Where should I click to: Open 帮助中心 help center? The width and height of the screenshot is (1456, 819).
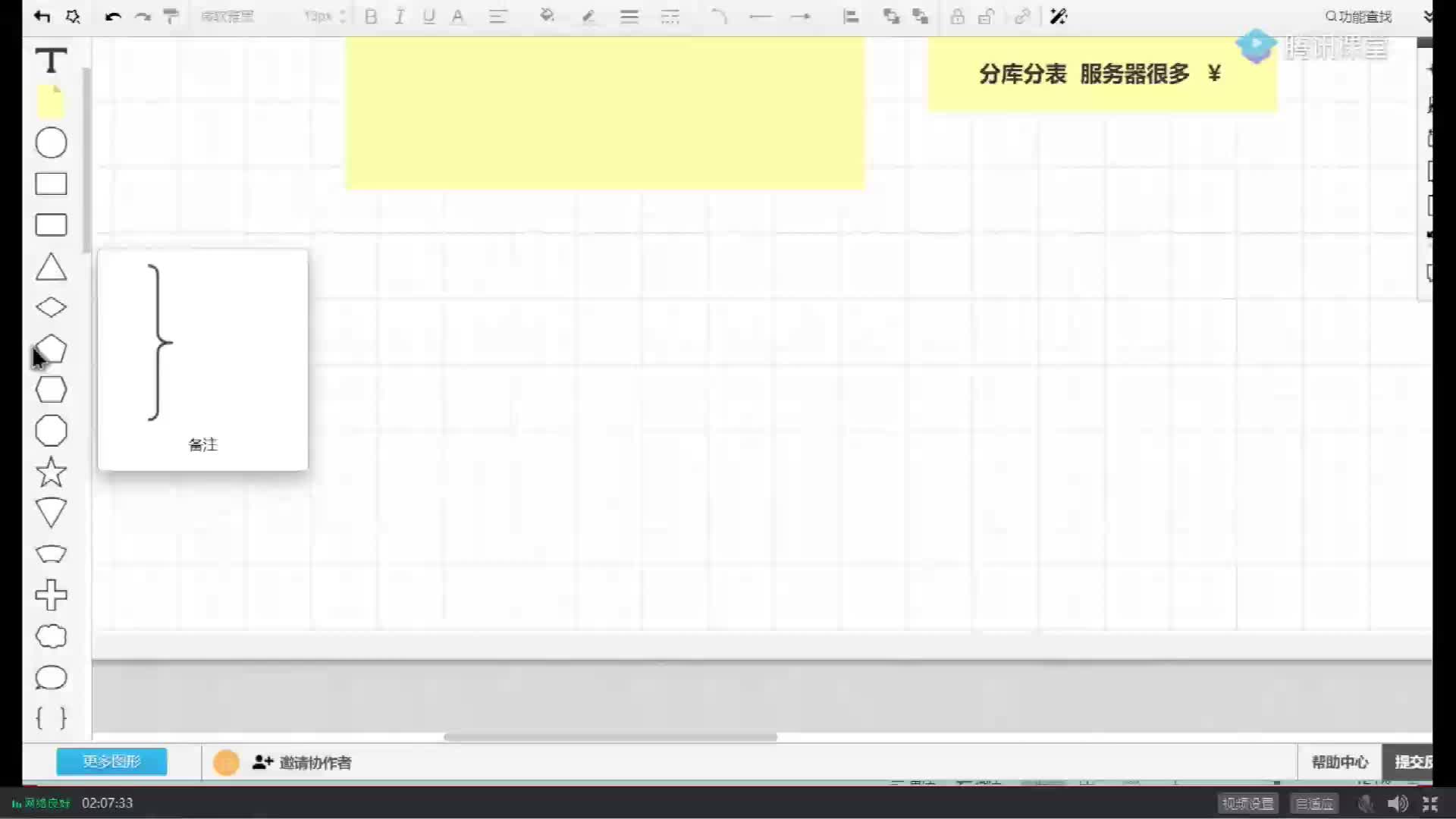click(1340, 762)
